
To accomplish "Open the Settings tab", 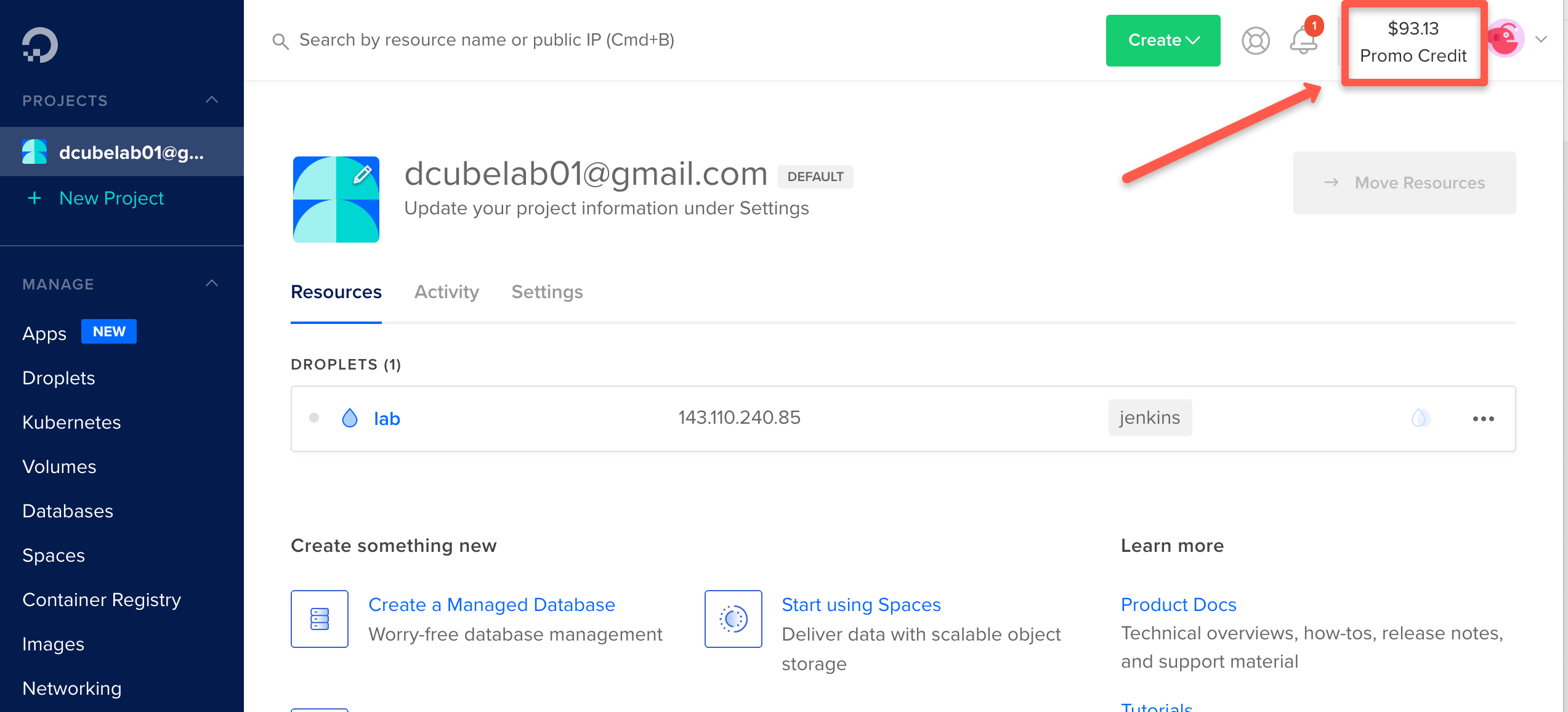I will coord(547,292).
